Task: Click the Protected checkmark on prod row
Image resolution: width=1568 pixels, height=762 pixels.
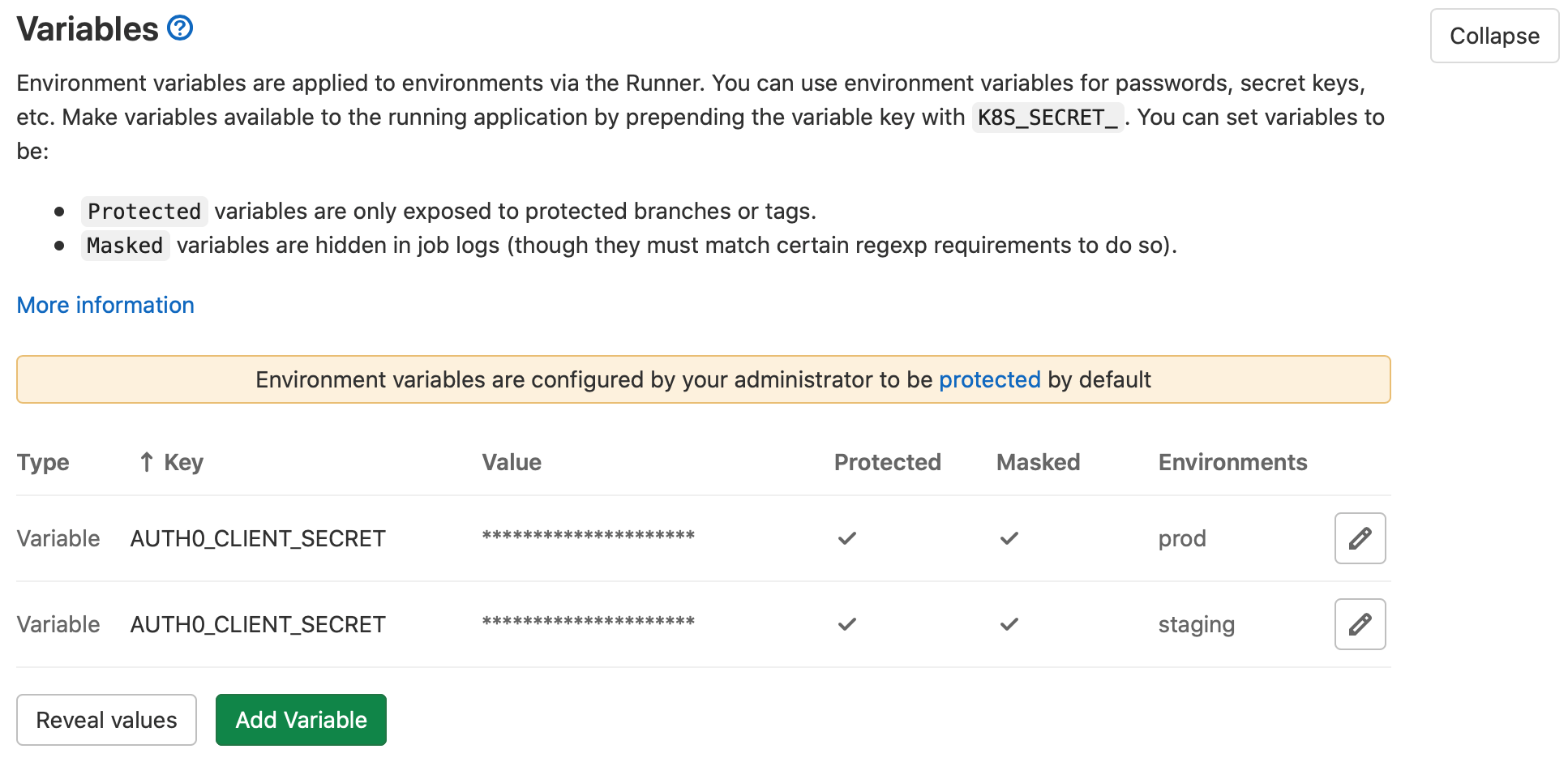Action: point(846,537)
